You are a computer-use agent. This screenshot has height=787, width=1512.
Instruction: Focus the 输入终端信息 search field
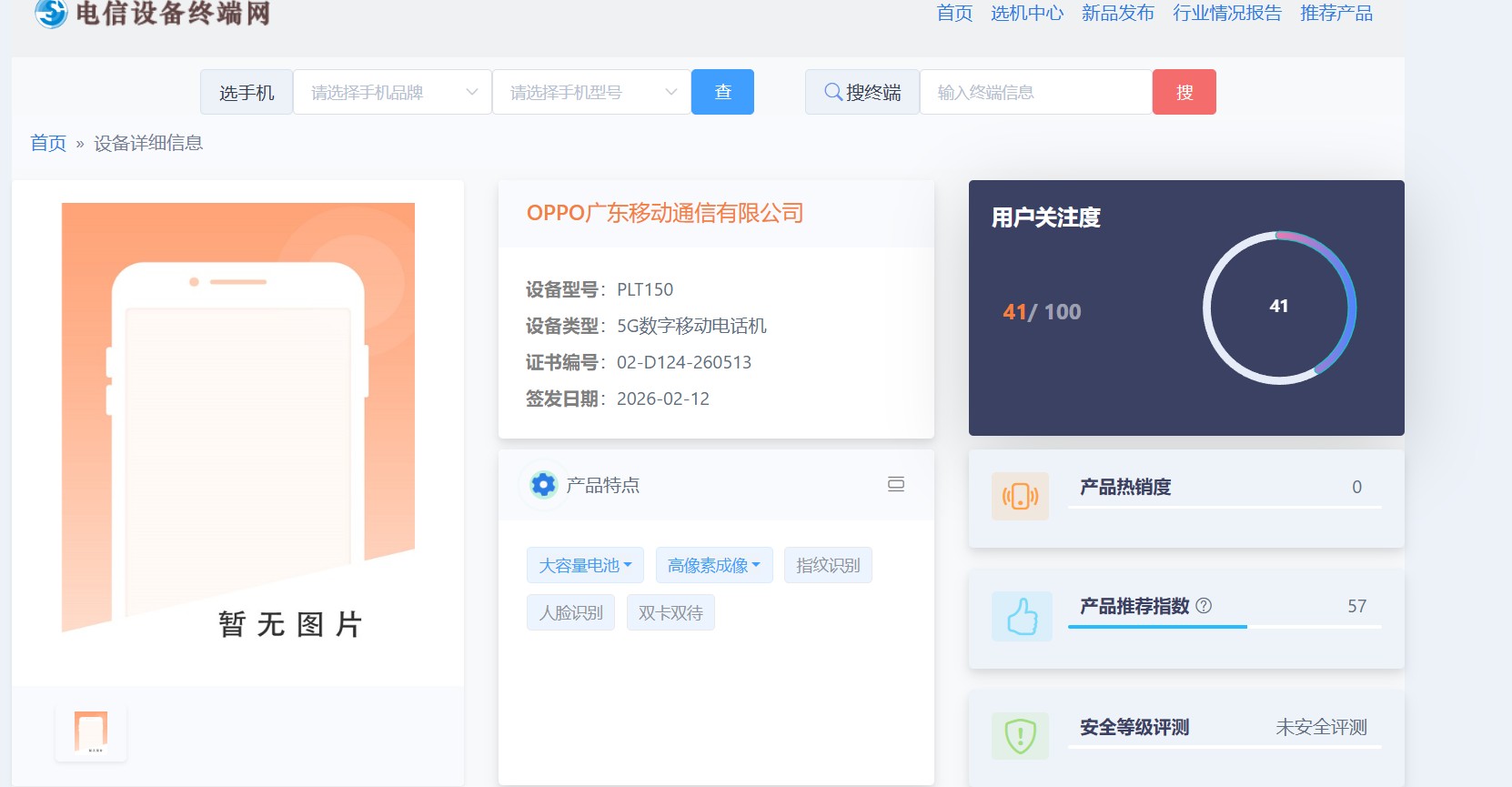pos(1035,92)
